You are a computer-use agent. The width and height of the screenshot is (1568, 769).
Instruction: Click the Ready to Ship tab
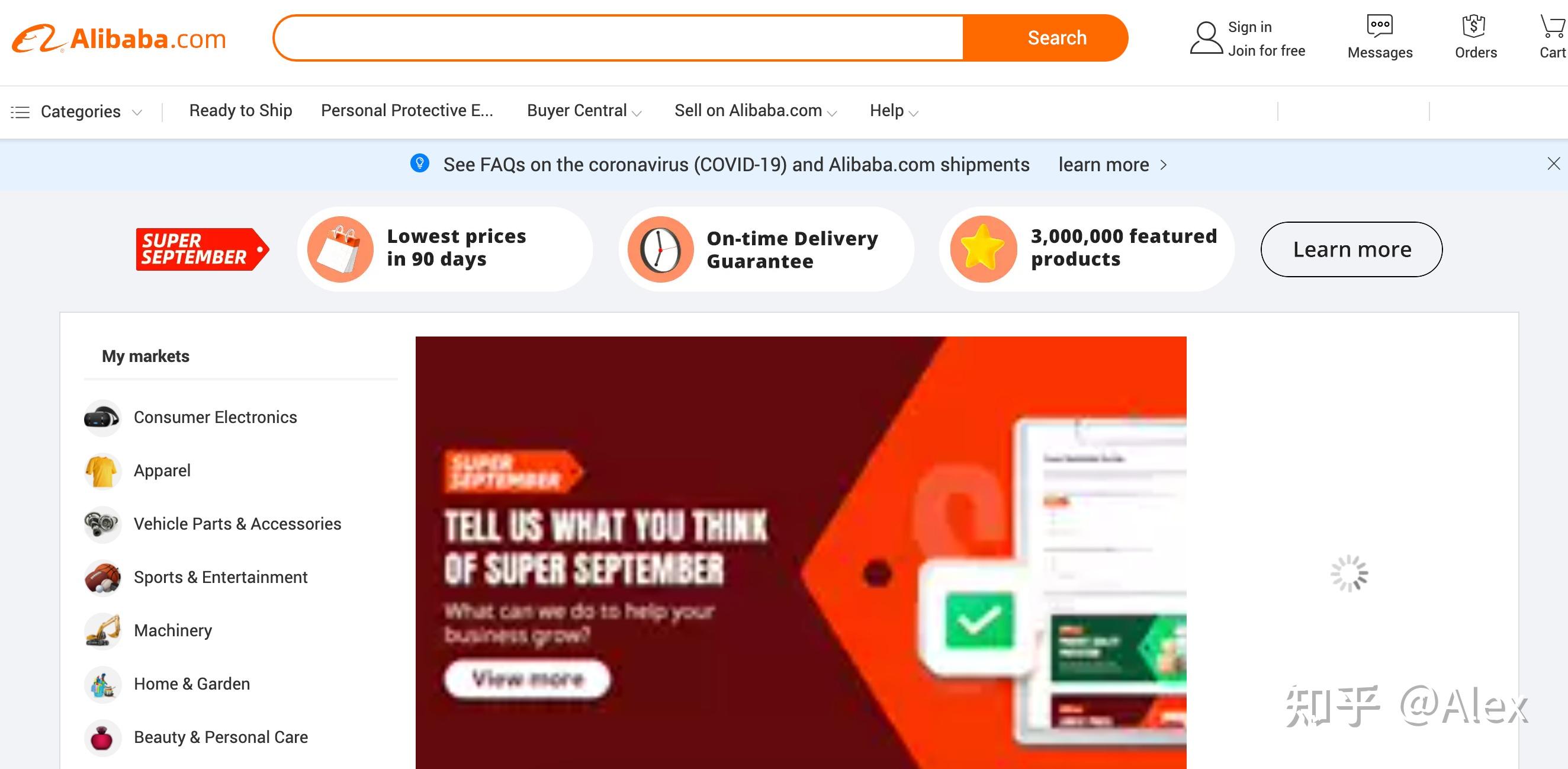(x=240, y=110)
